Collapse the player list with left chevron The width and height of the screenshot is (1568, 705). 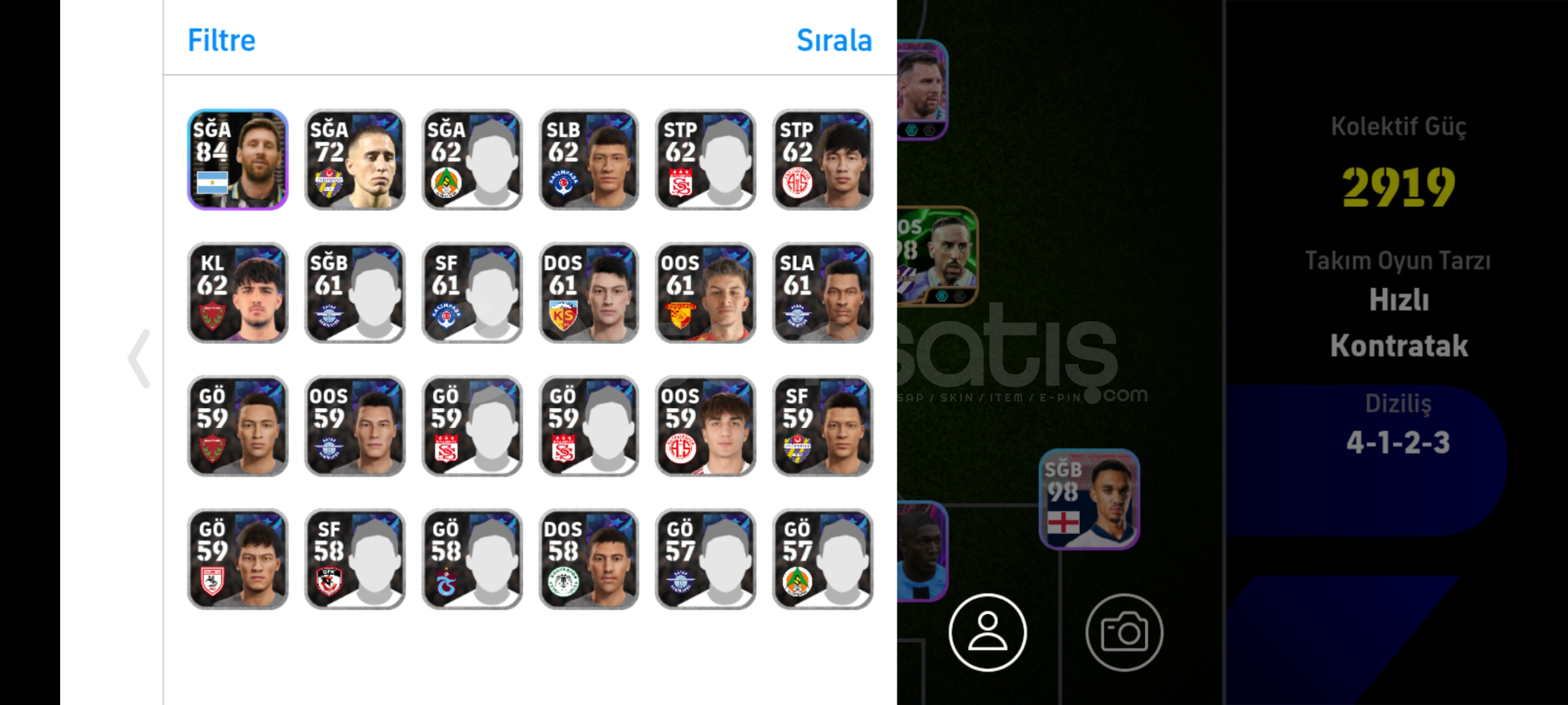(x=140, y=358)
